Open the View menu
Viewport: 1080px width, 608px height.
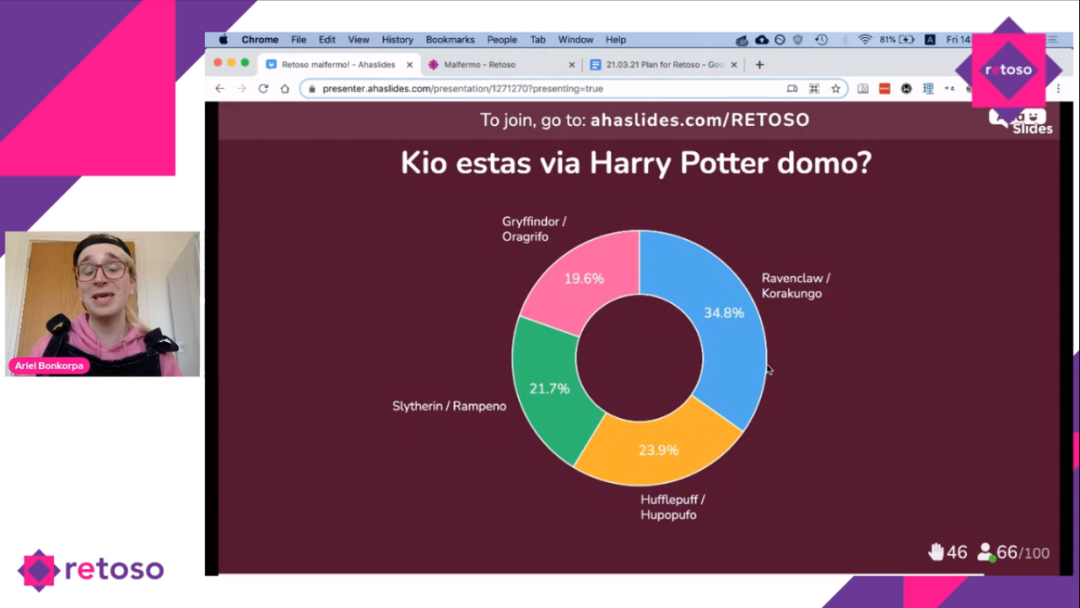click(x=358, y=40)
